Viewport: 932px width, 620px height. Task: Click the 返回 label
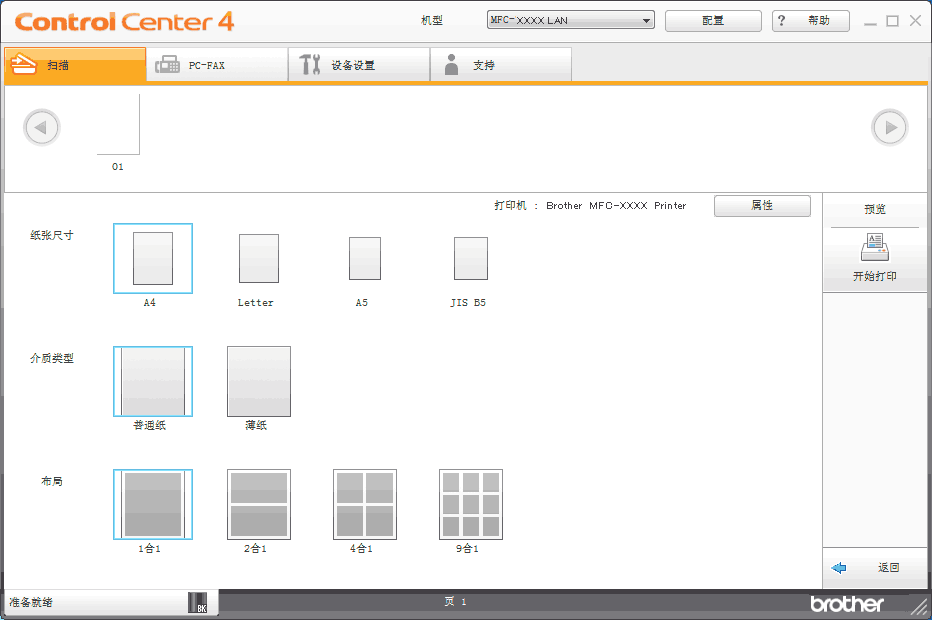(889, 568)
